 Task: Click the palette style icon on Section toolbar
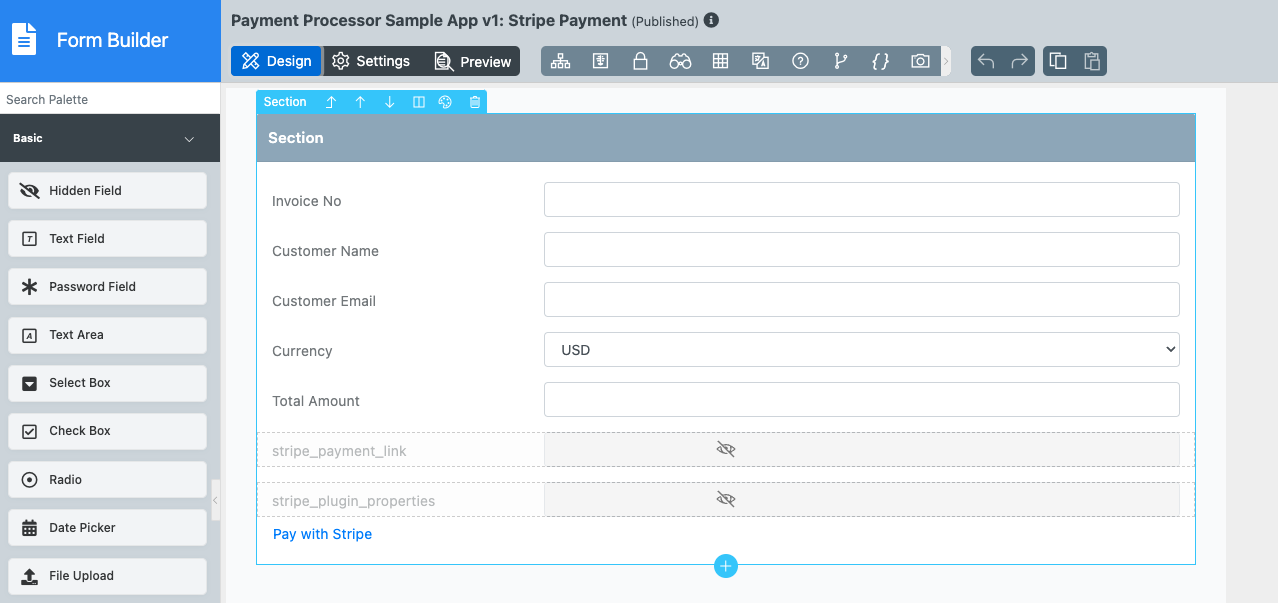(x=446, y=102)
